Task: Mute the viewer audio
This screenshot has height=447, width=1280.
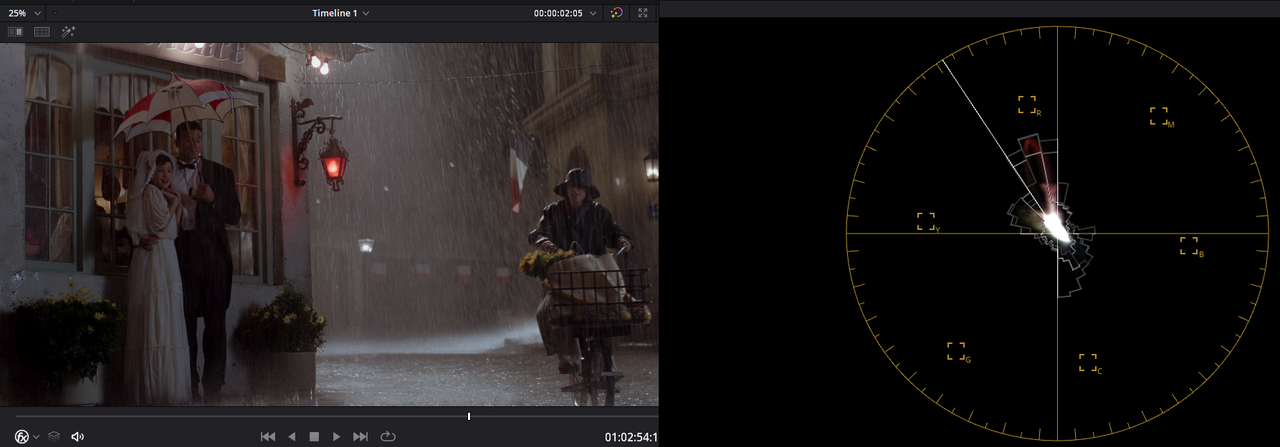Action: (78, 436)
